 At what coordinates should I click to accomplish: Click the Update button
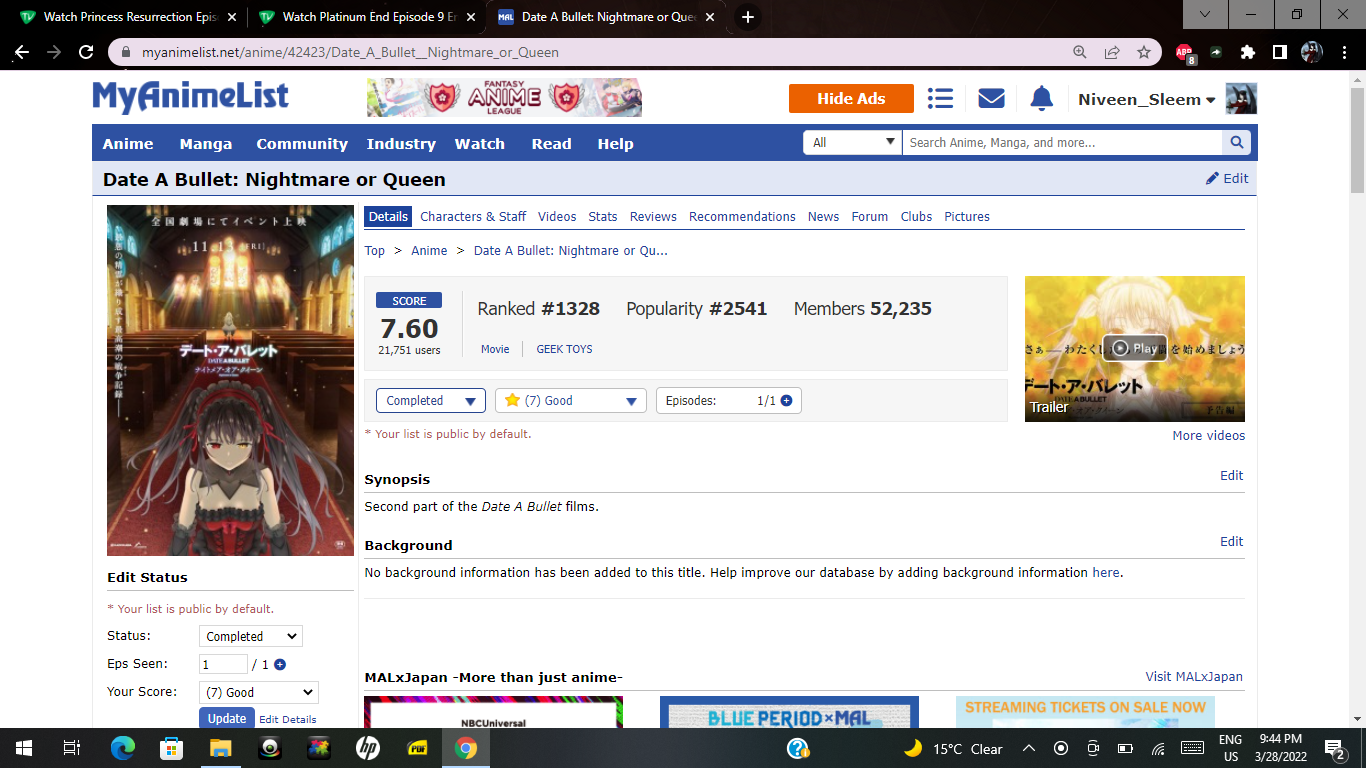227,718
